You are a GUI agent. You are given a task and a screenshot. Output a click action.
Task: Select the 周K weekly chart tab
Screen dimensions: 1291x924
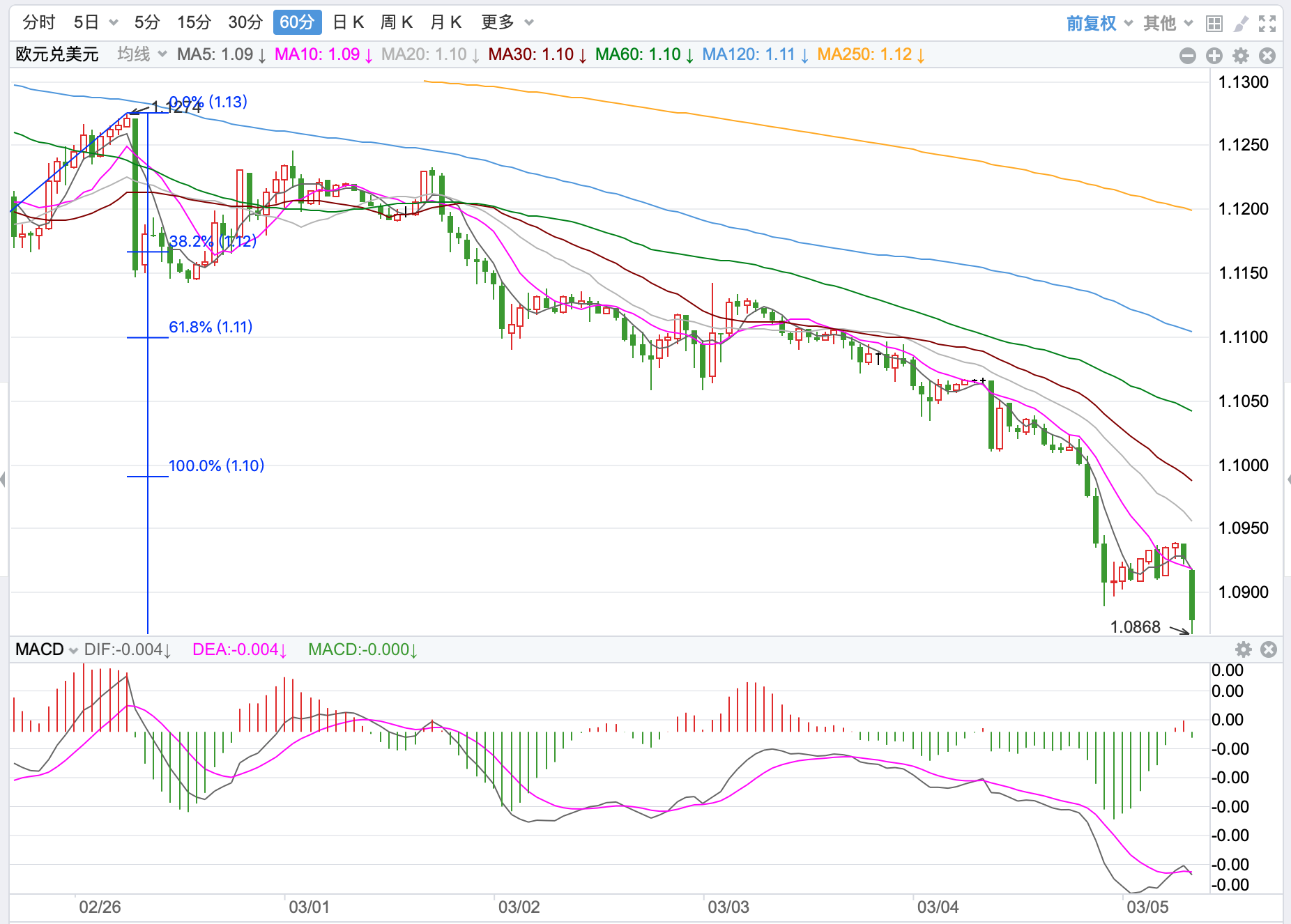point(397,22)
